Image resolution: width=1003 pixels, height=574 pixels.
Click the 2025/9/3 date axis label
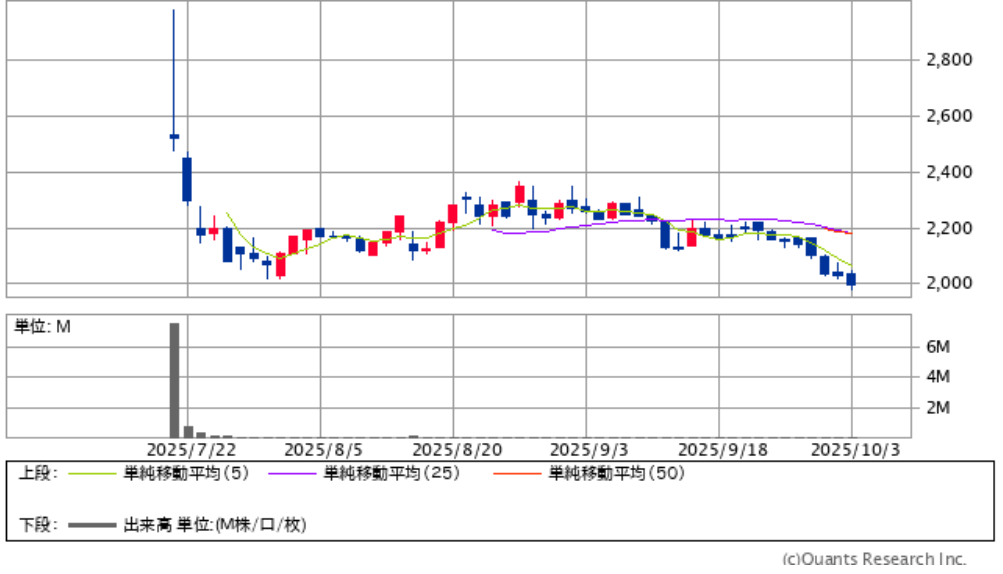(x=587, y=450)
